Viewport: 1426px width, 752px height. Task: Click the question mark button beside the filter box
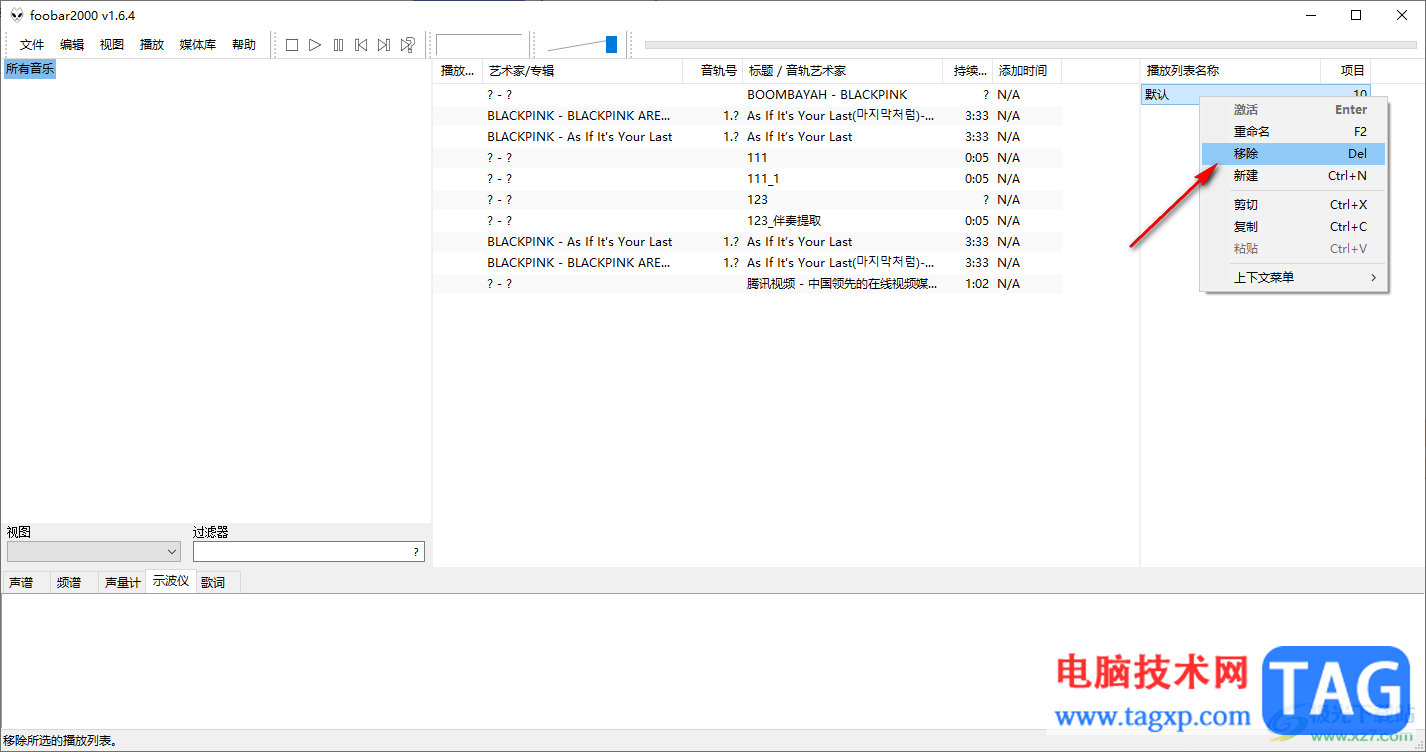click(416, 552)
